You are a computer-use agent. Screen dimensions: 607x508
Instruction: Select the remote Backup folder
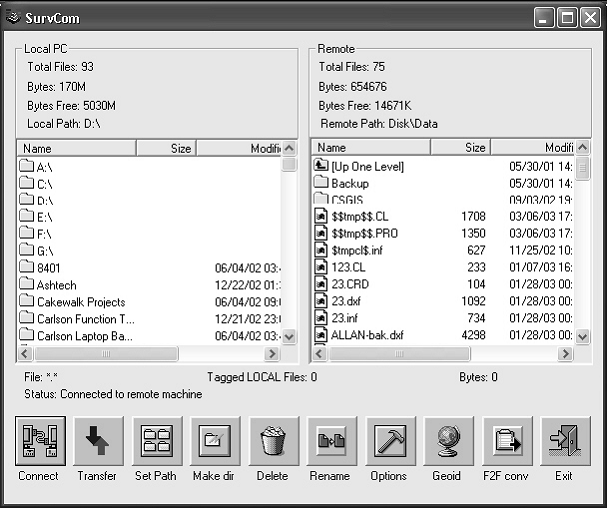[349, 183]
